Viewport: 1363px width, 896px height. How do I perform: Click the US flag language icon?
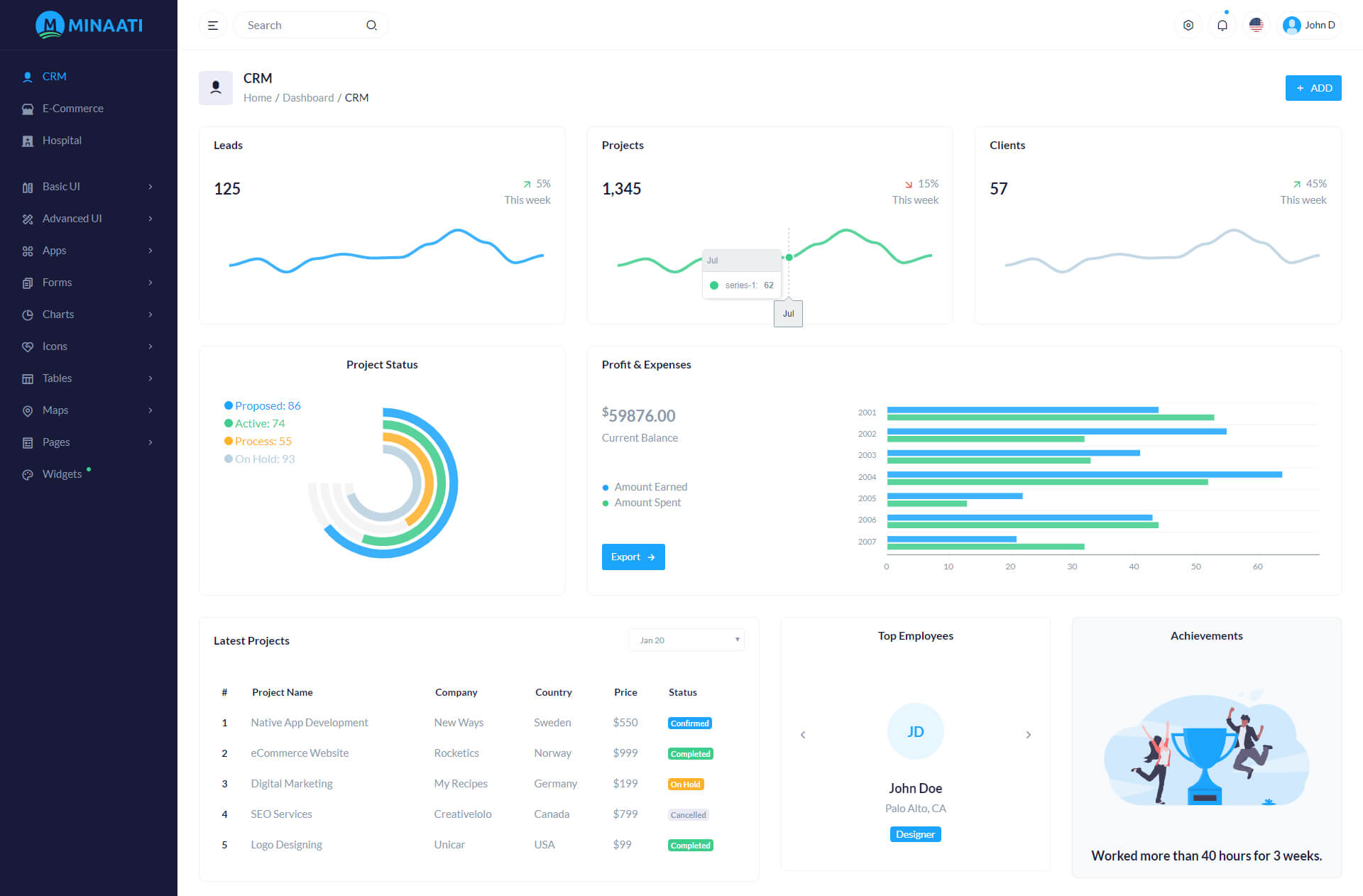[x=1257, y=26]
